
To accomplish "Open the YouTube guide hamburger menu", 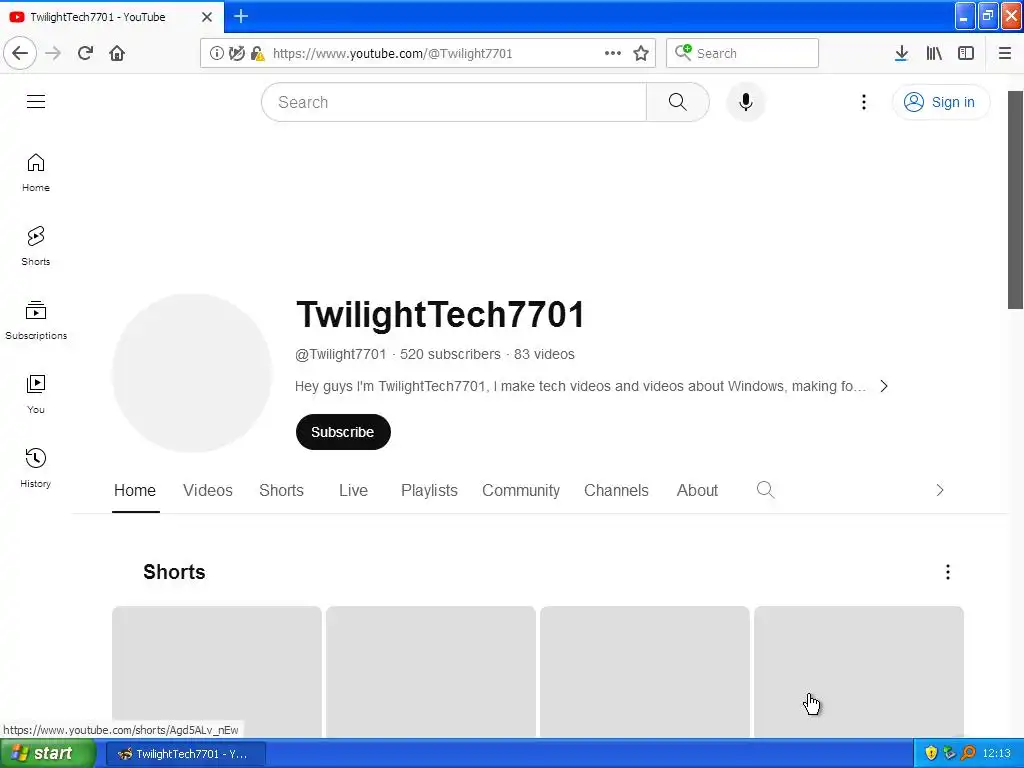I will (36, 101).
